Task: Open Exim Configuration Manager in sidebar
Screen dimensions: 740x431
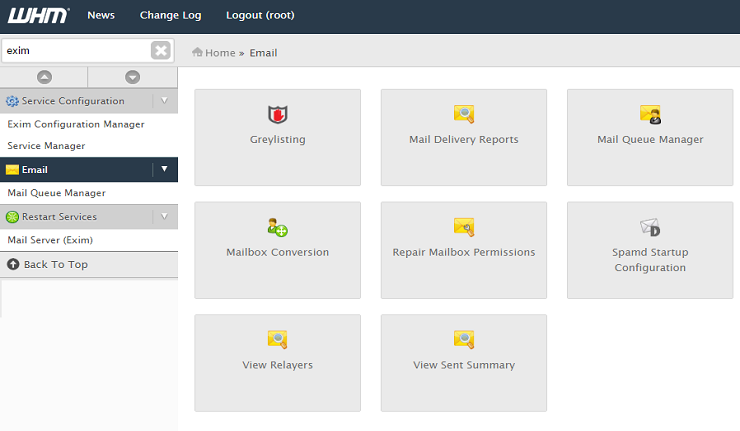Action: (76, 124)
